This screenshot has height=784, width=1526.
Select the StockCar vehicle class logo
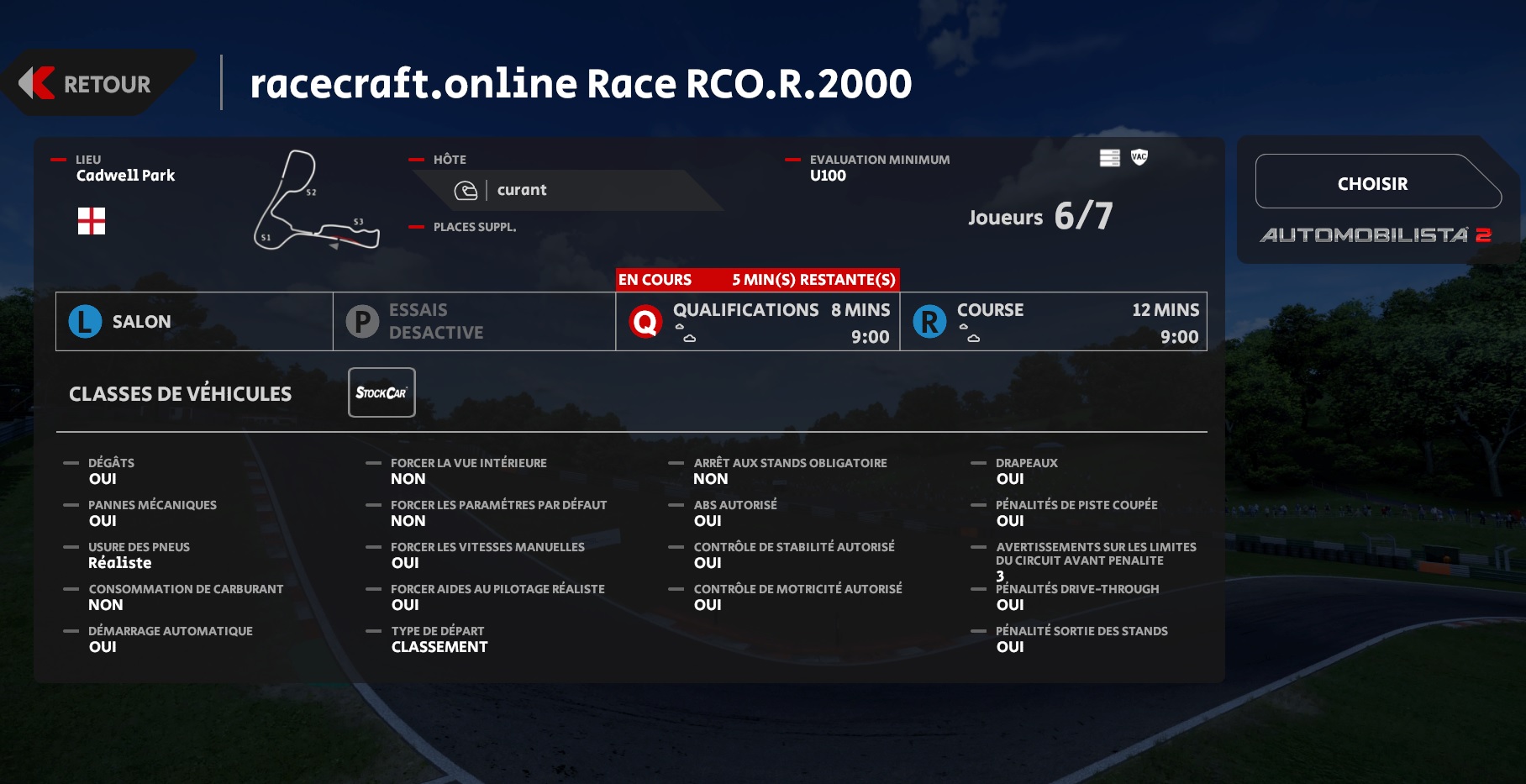pyautogui.click(x=381, y=392)
